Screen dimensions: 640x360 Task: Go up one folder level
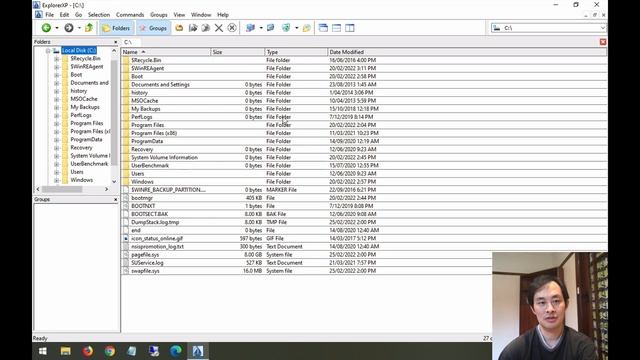pos(89,28)
